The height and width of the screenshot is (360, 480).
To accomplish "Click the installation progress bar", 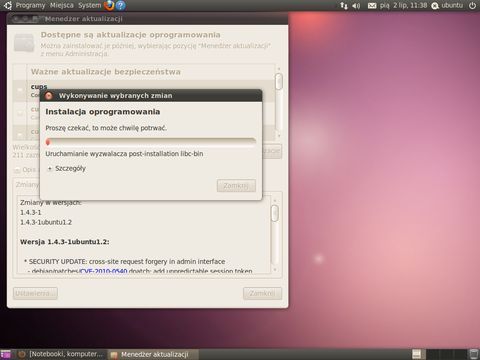I will click(151, 142).
